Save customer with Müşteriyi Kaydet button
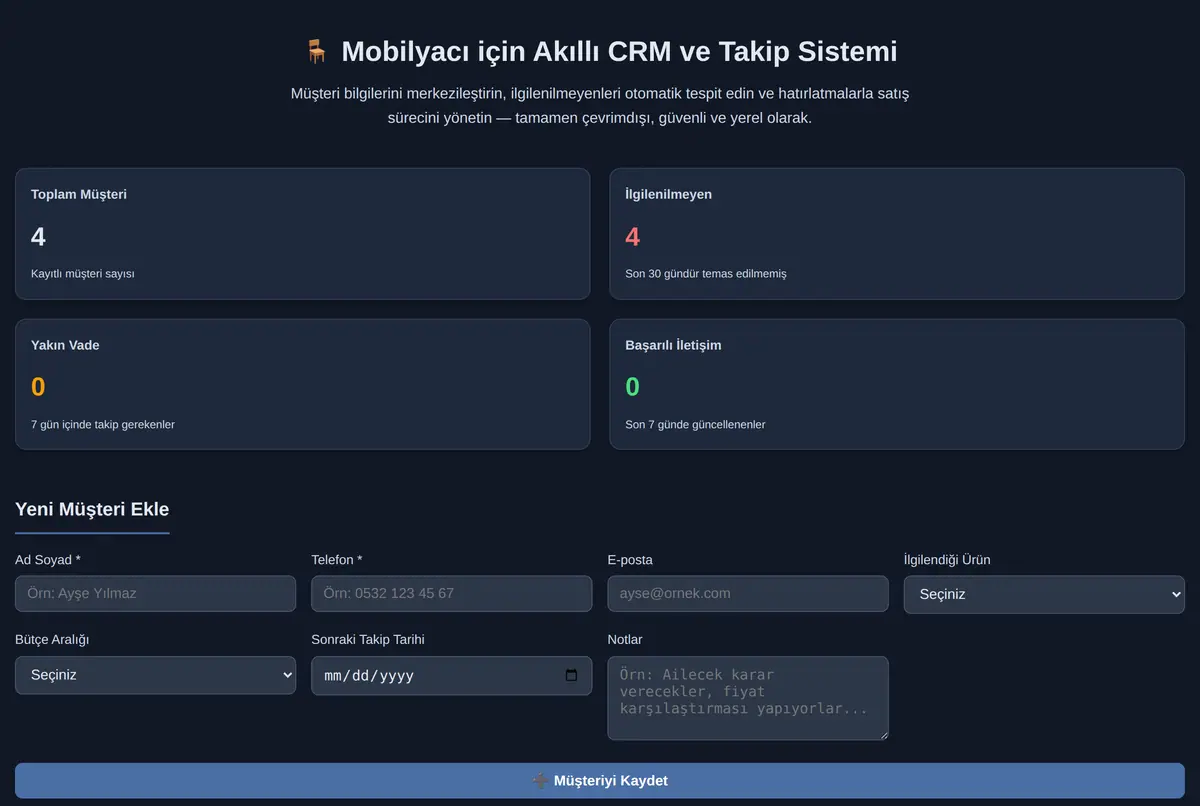The width and height of the screenshot is (1200, 806). pyautogui.click(x=600, y=781)
